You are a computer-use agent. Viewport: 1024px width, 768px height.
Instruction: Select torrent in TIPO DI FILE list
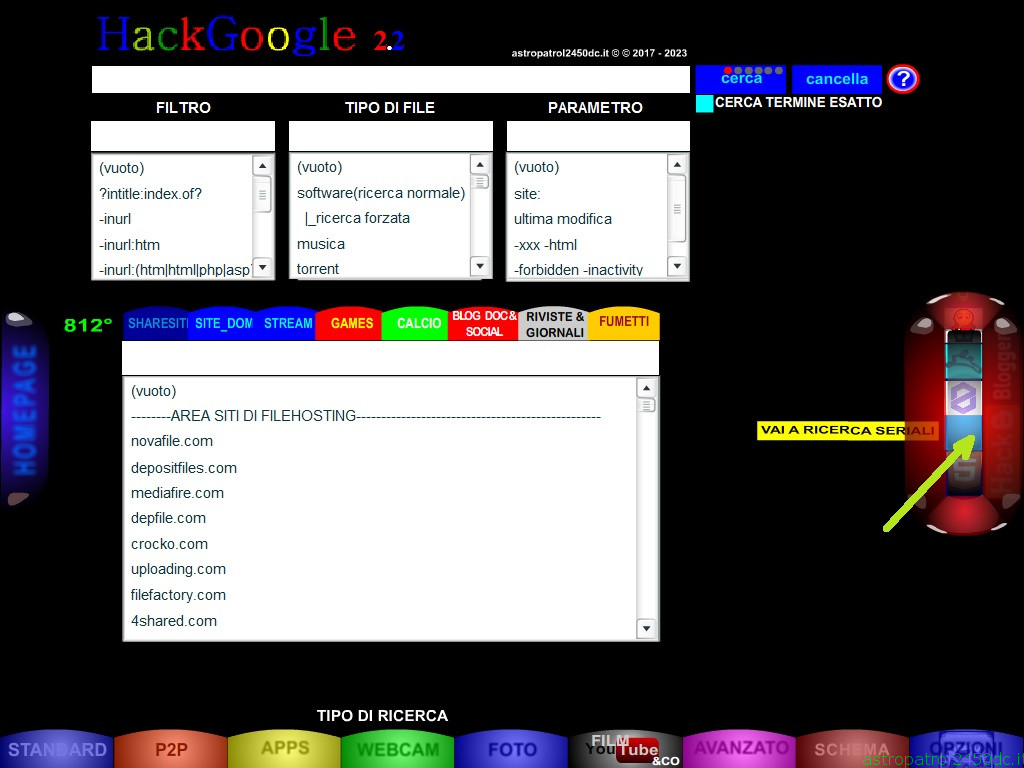318,269
